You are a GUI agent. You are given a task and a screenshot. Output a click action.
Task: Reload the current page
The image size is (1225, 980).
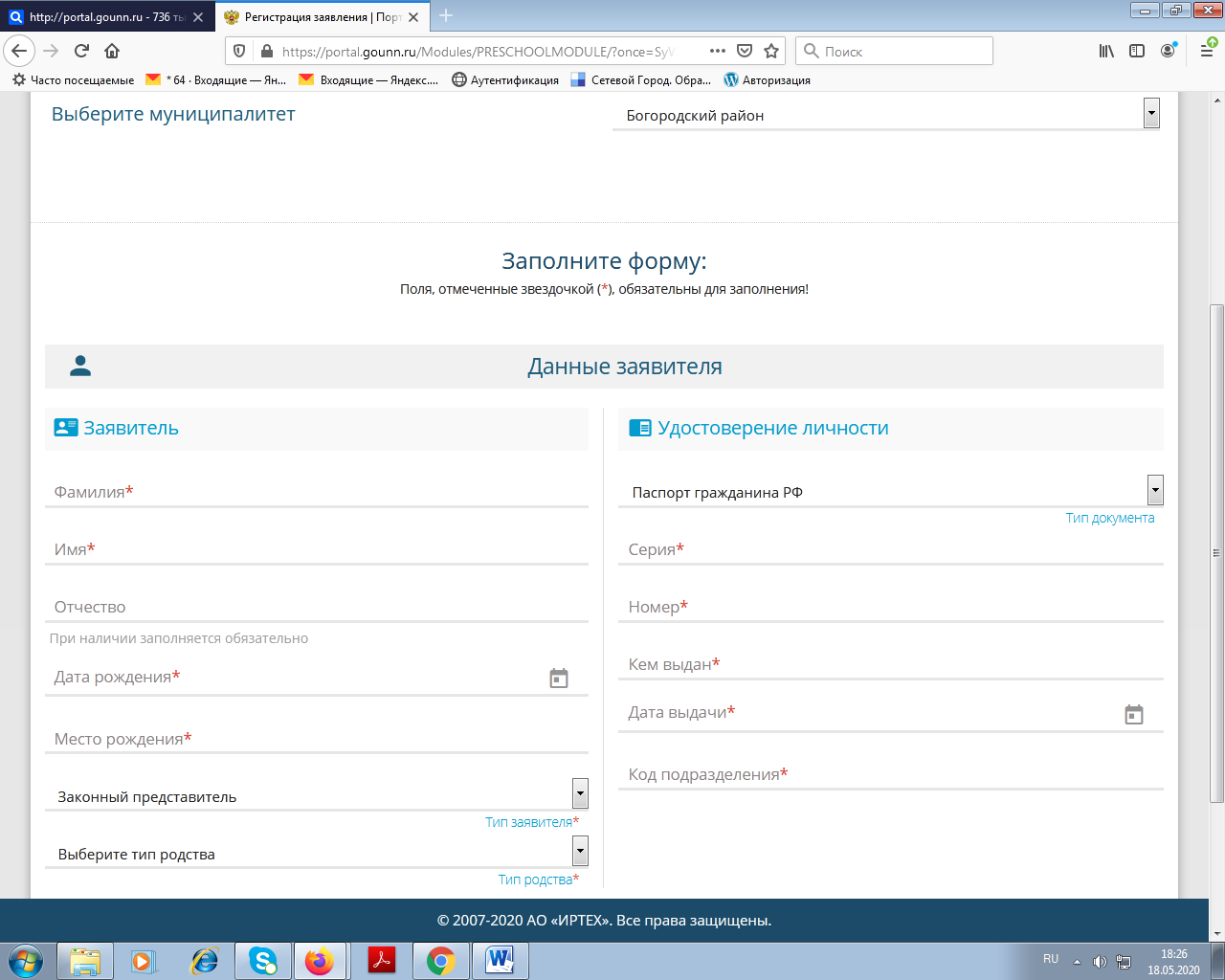tap(81, 51)
